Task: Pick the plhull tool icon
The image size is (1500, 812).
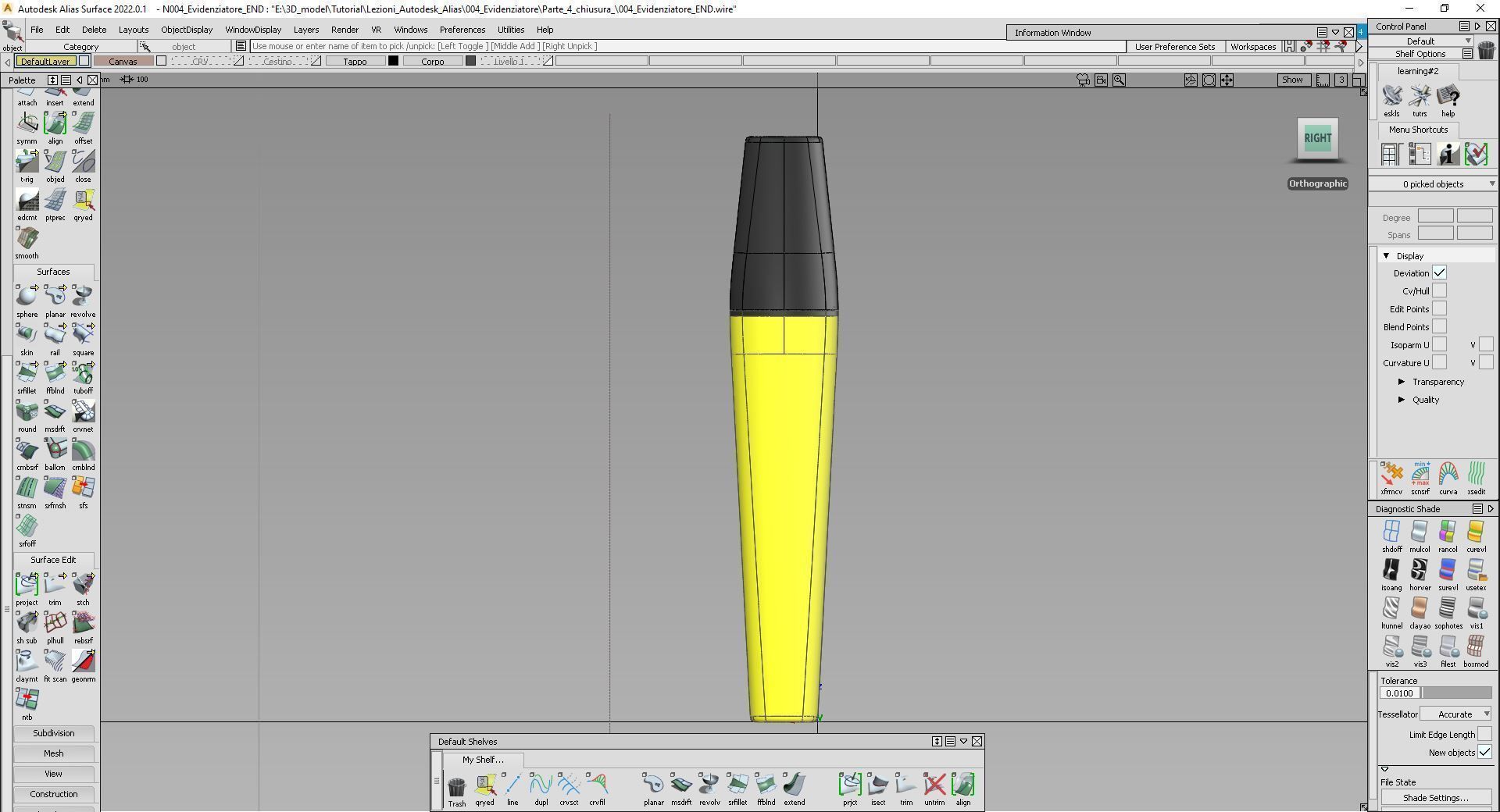Action: click(x=55, y=622)
